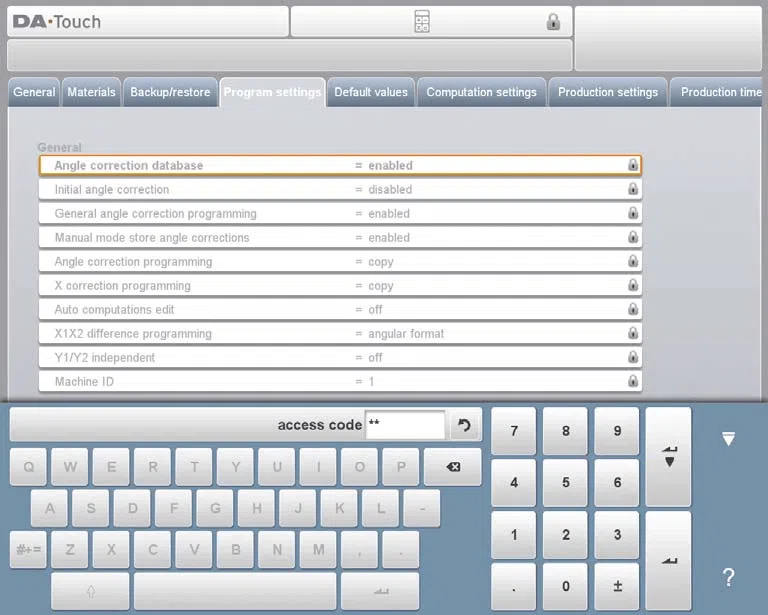
Task: Click the DA-Touch logo panel
Action: (x=147, y=22)
